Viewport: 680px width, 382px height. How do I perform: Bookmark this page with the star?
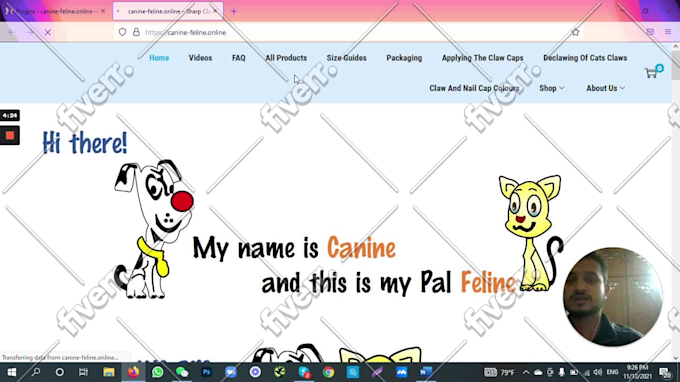pyautogui.click(x=575, y=32)
